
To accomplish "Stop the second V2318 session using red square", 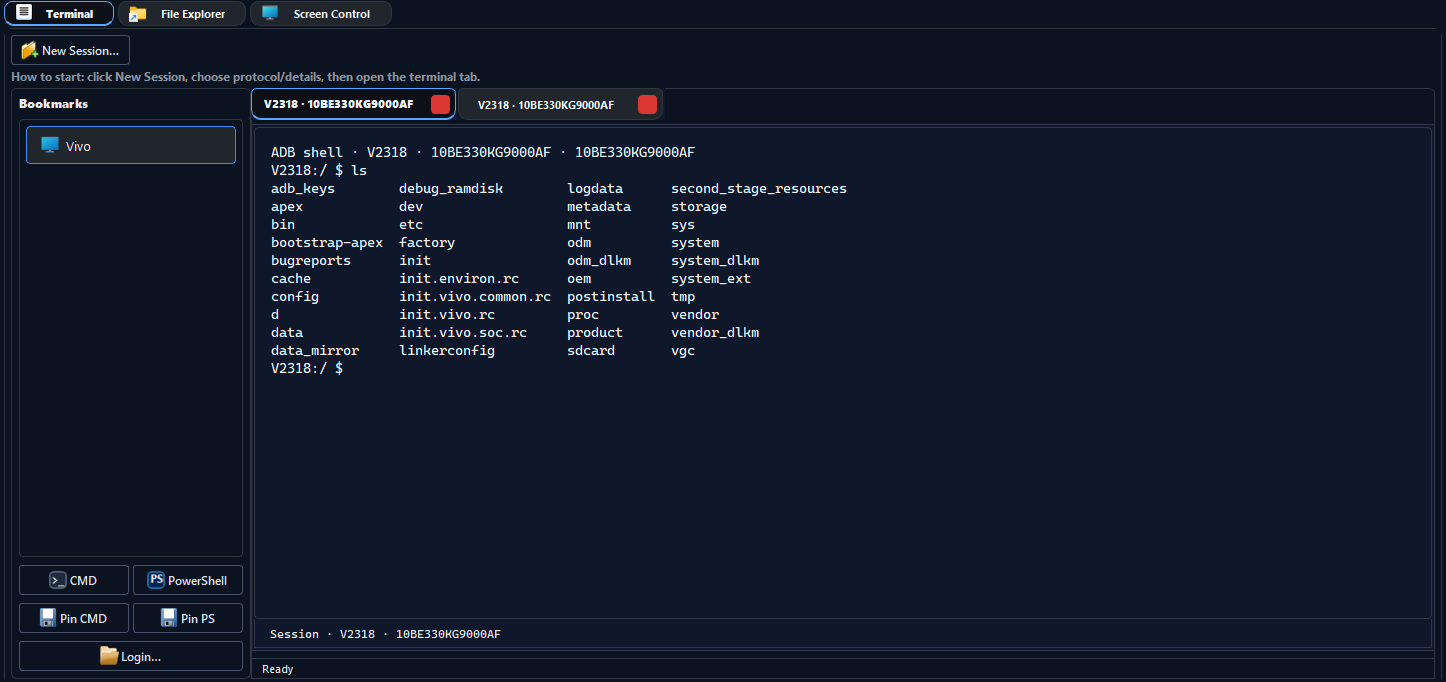I will [x=647, y=103].
